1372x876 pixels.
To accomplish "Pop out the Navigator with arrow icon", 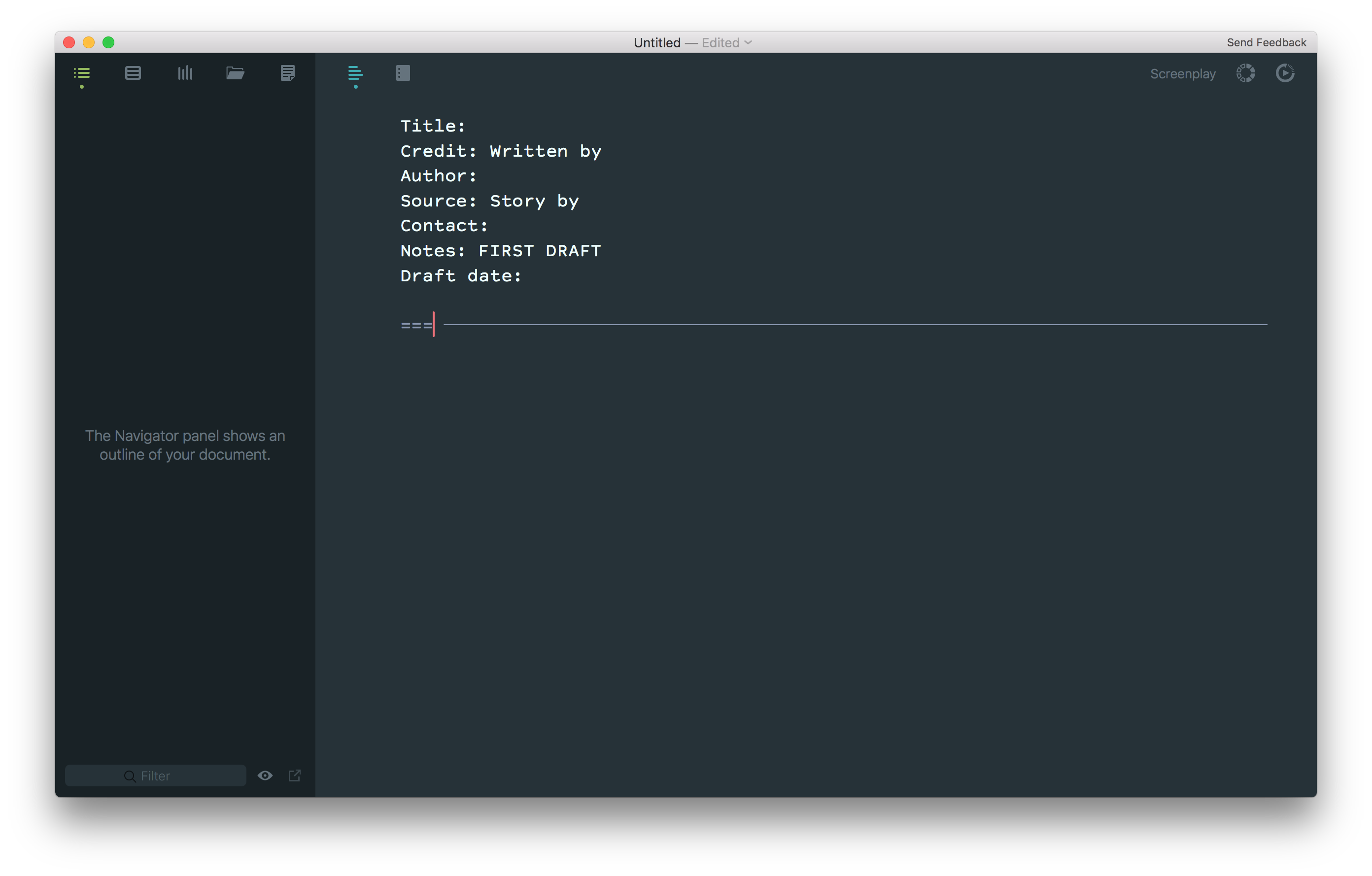I will (295, 775).
